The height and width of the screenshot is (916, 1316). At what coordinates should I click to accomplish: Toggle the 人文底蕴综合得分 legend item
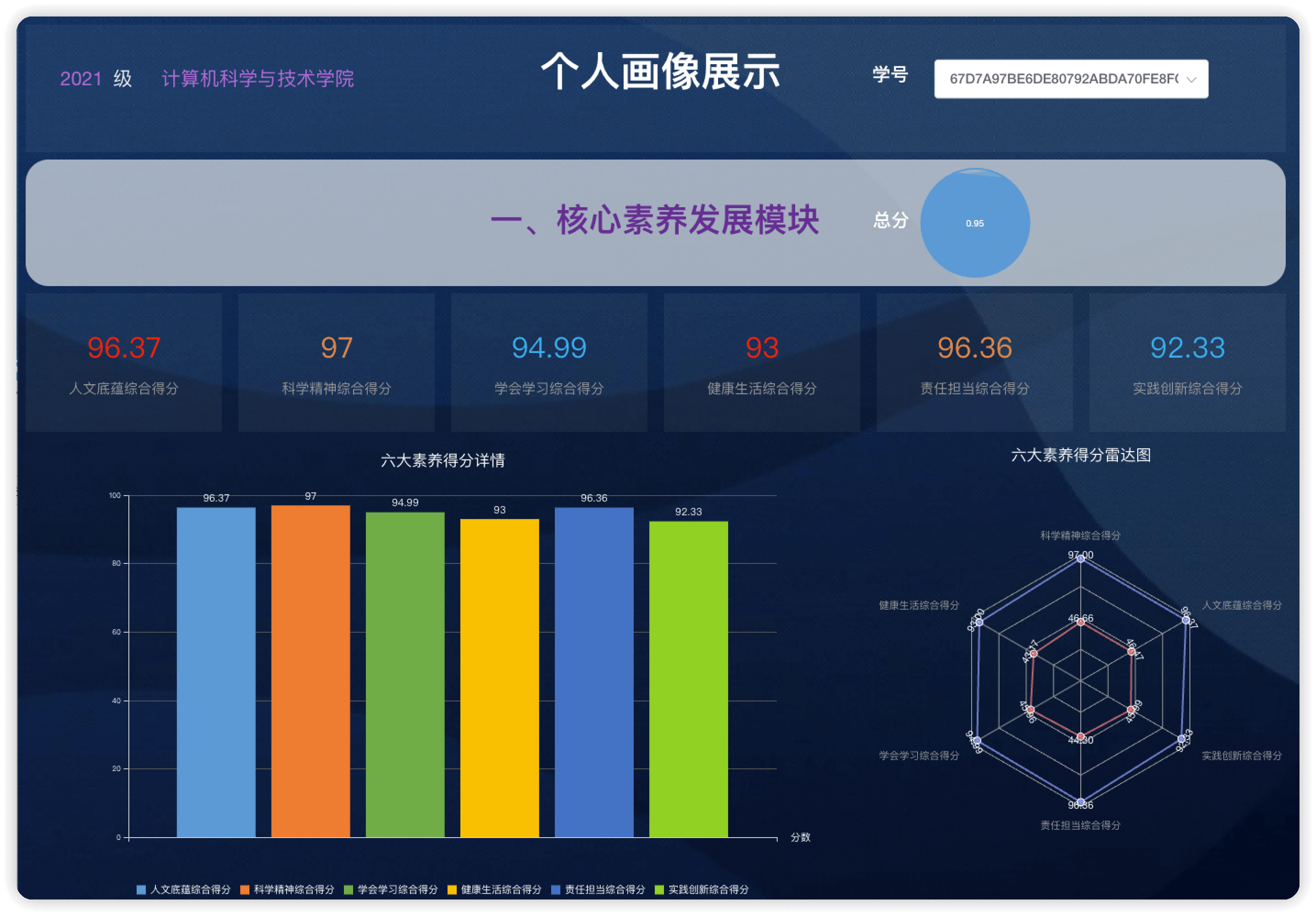click(x=183, y=889)
